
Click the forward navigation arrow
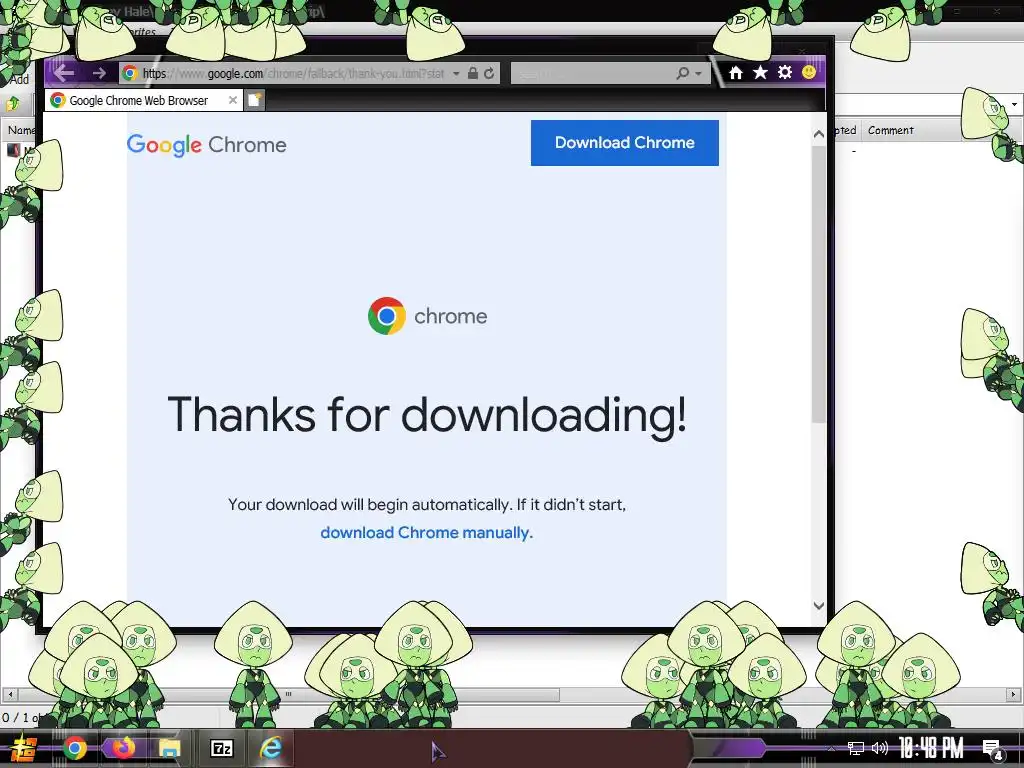[x=99, y=73]
